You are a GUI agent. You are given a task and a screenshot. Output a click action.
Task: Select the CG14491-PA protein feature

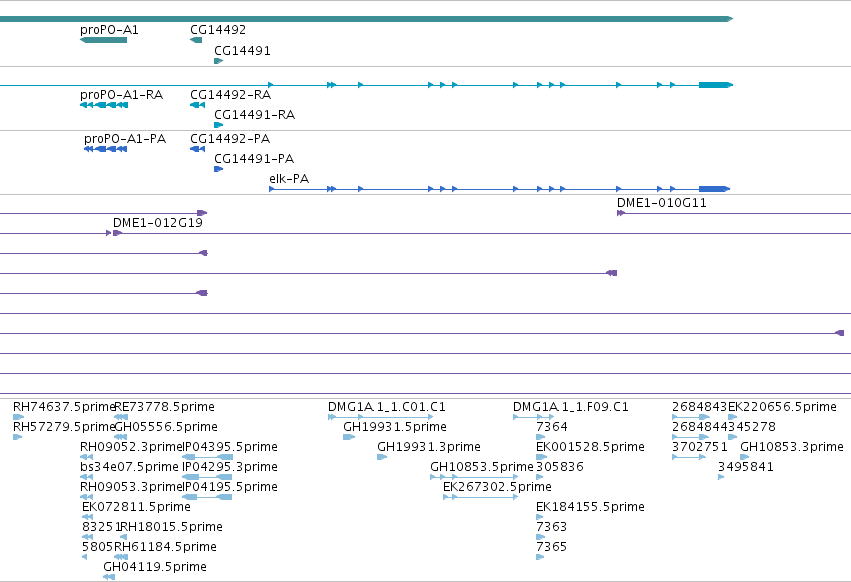254,159
